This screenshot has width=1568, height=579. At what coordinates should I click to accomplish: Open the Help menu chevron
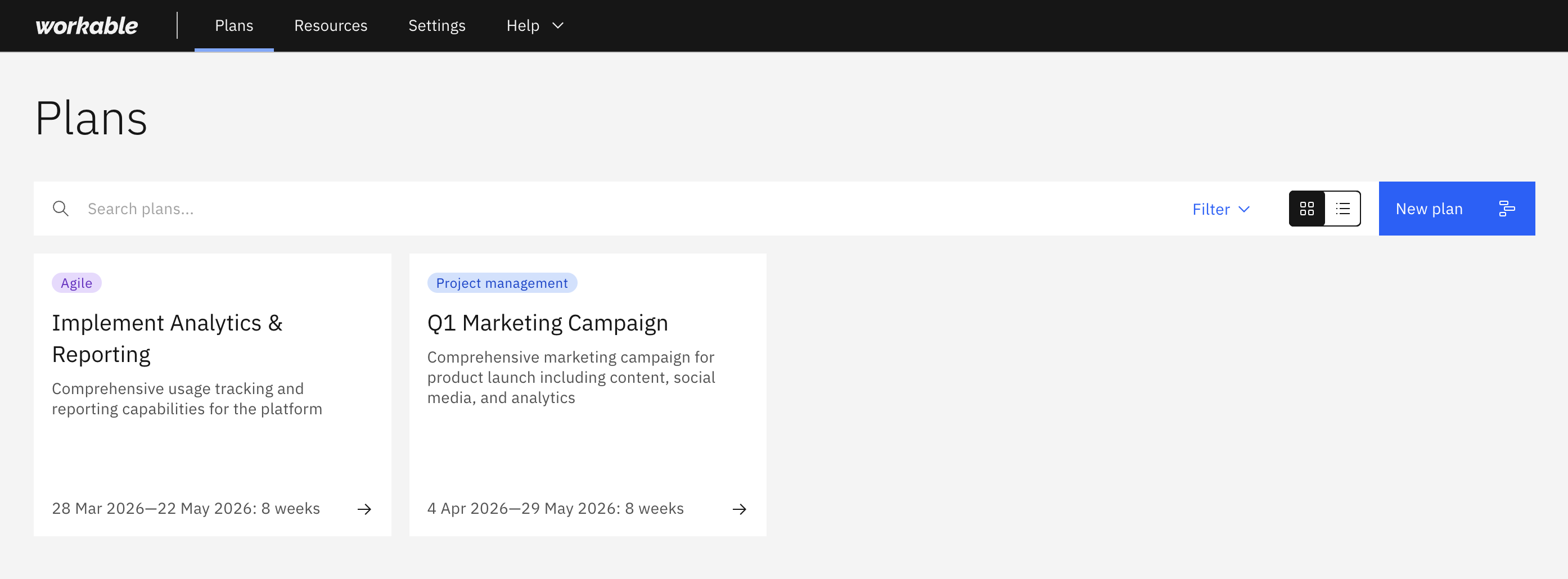pyautogui.click(x=557, y=25)
